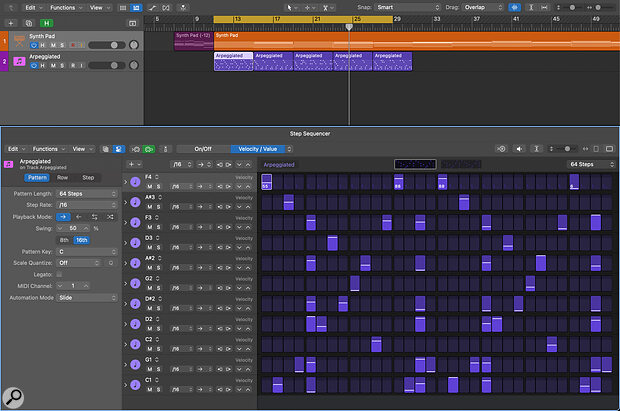Open the Drag Overlap dropdown
Image resolution: width=620 pixels, height=411 pixels.
(483, 8)
